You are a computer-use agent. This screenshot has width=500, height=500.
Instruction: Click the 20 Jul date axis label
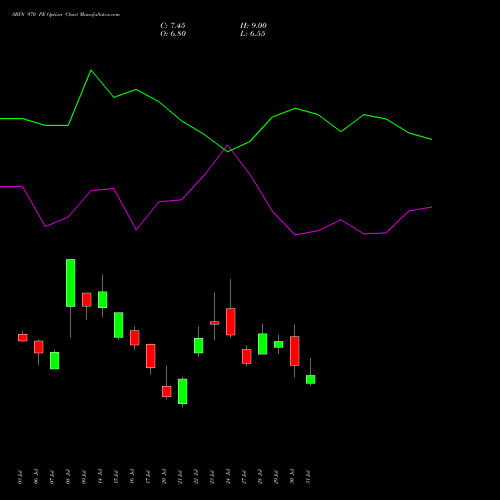click(164, 477)
